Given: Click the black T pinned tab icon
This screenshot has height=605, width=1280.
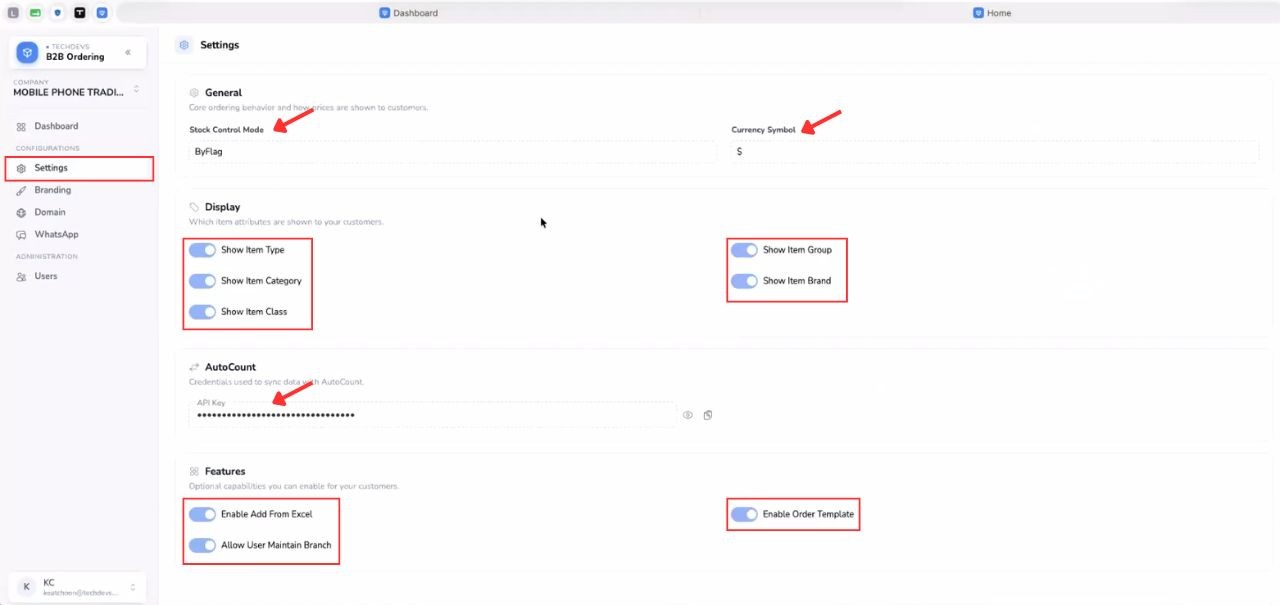Looking at the screenshot, I should tap(79, 13).
